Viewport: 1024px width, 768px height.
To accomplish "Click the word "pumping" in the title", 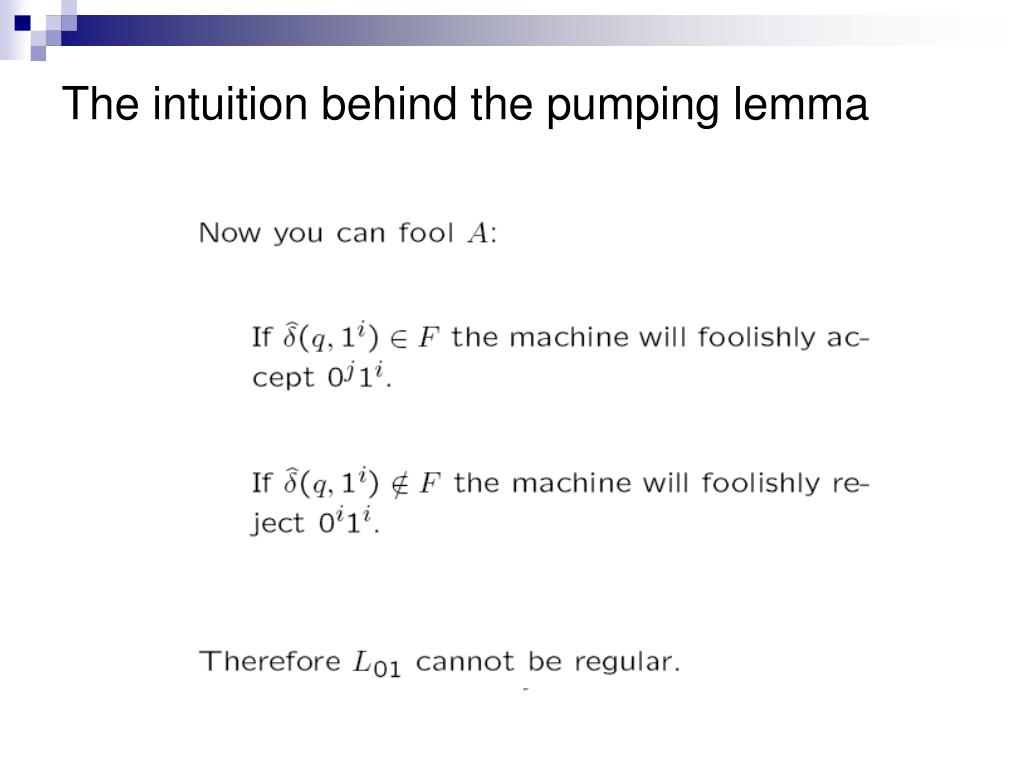I will click(632, 106).
